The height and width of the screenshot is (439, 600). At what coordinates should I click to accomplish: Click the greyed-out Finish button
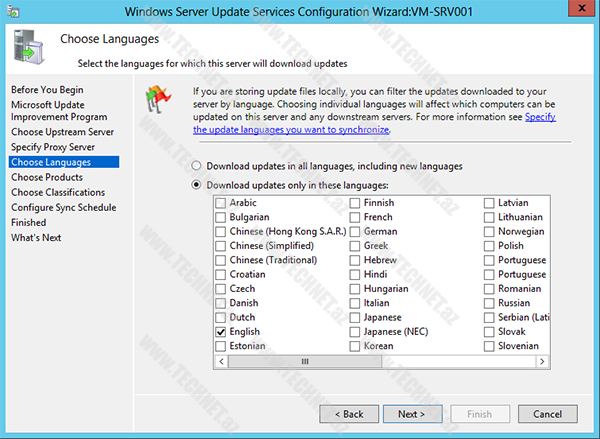480,414
